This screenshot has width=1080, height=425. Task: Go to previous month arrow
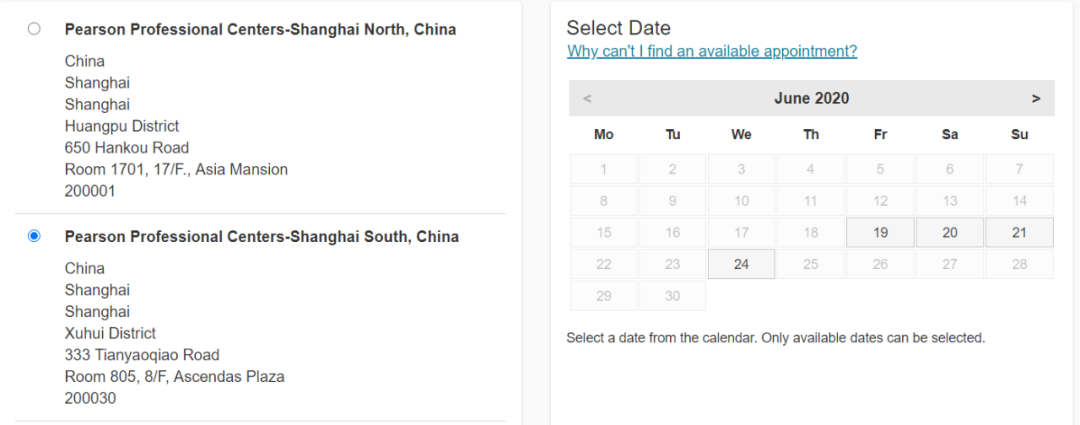point(587,98)
